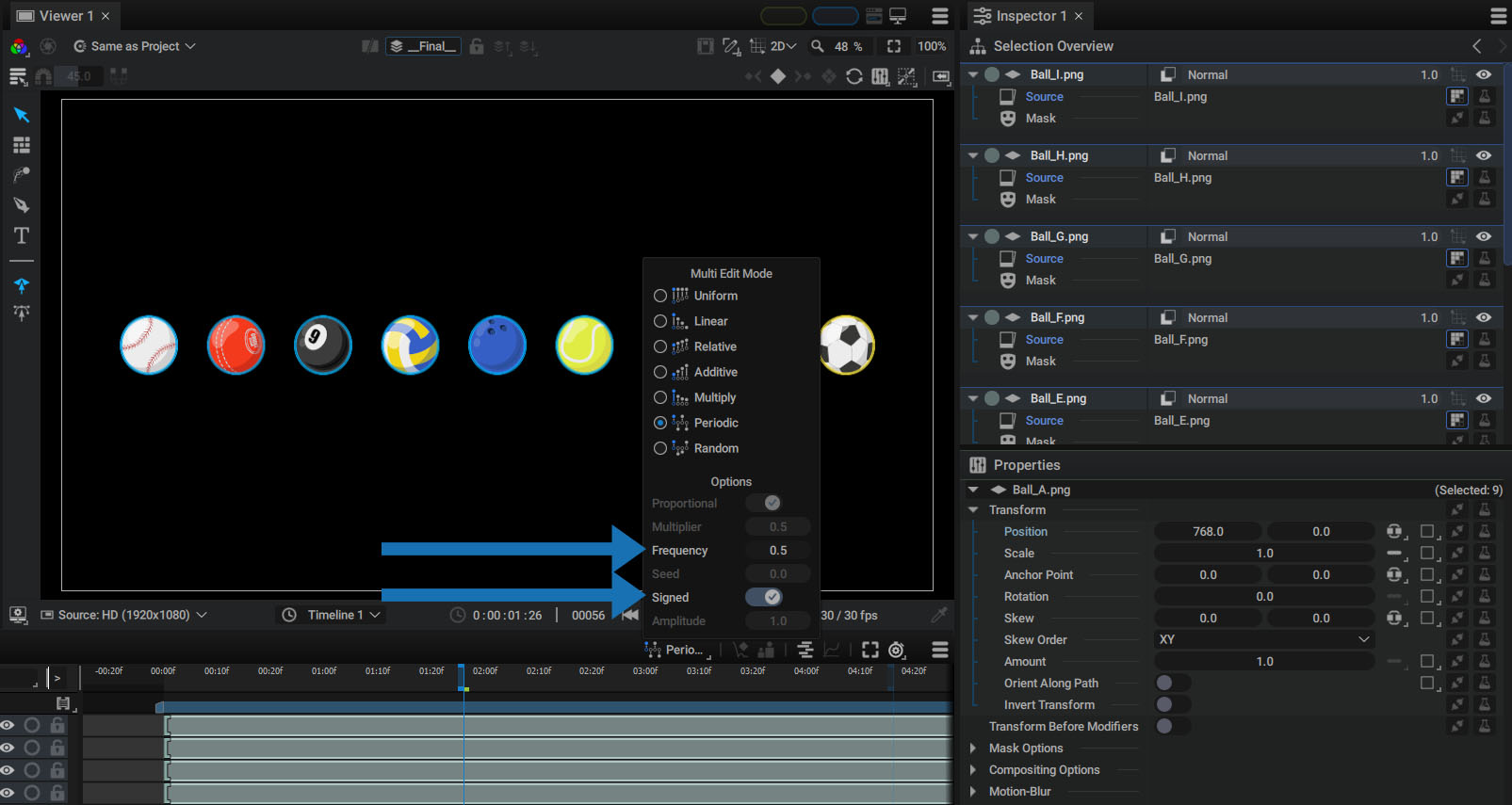Open the Periodic multi edit mode menu
Image resolution: width=1512 pixels, height=805 pixels.
tap(678, 650)
